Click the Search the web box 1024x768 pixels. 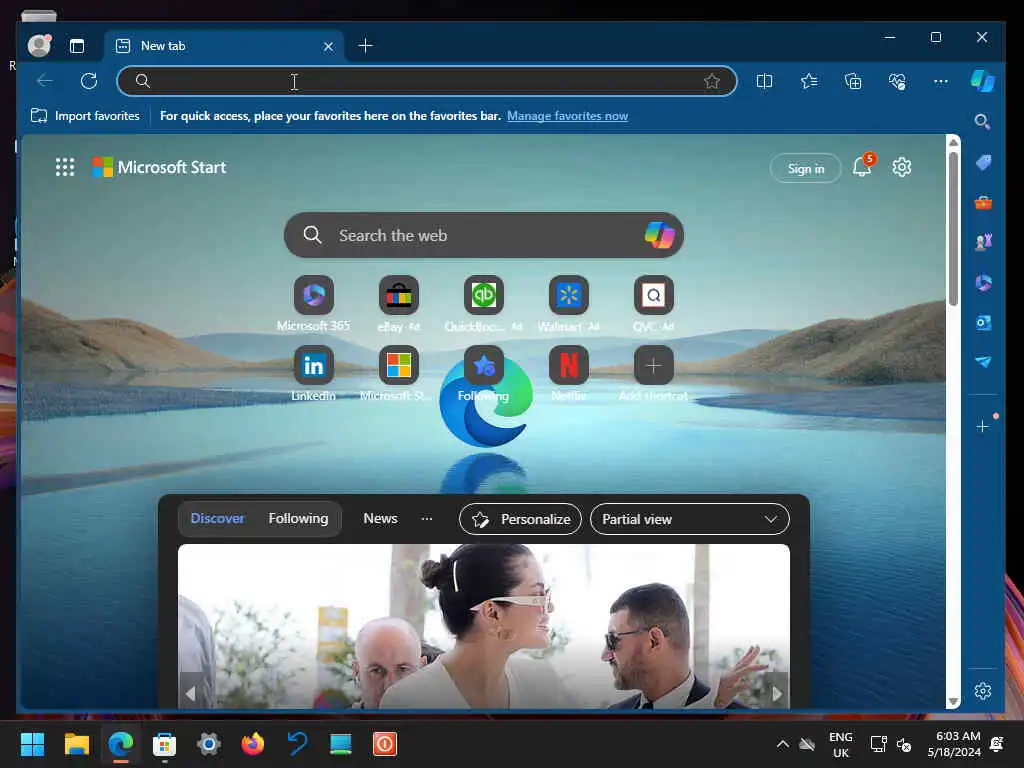pyautogui.click(x=483, y=234)
